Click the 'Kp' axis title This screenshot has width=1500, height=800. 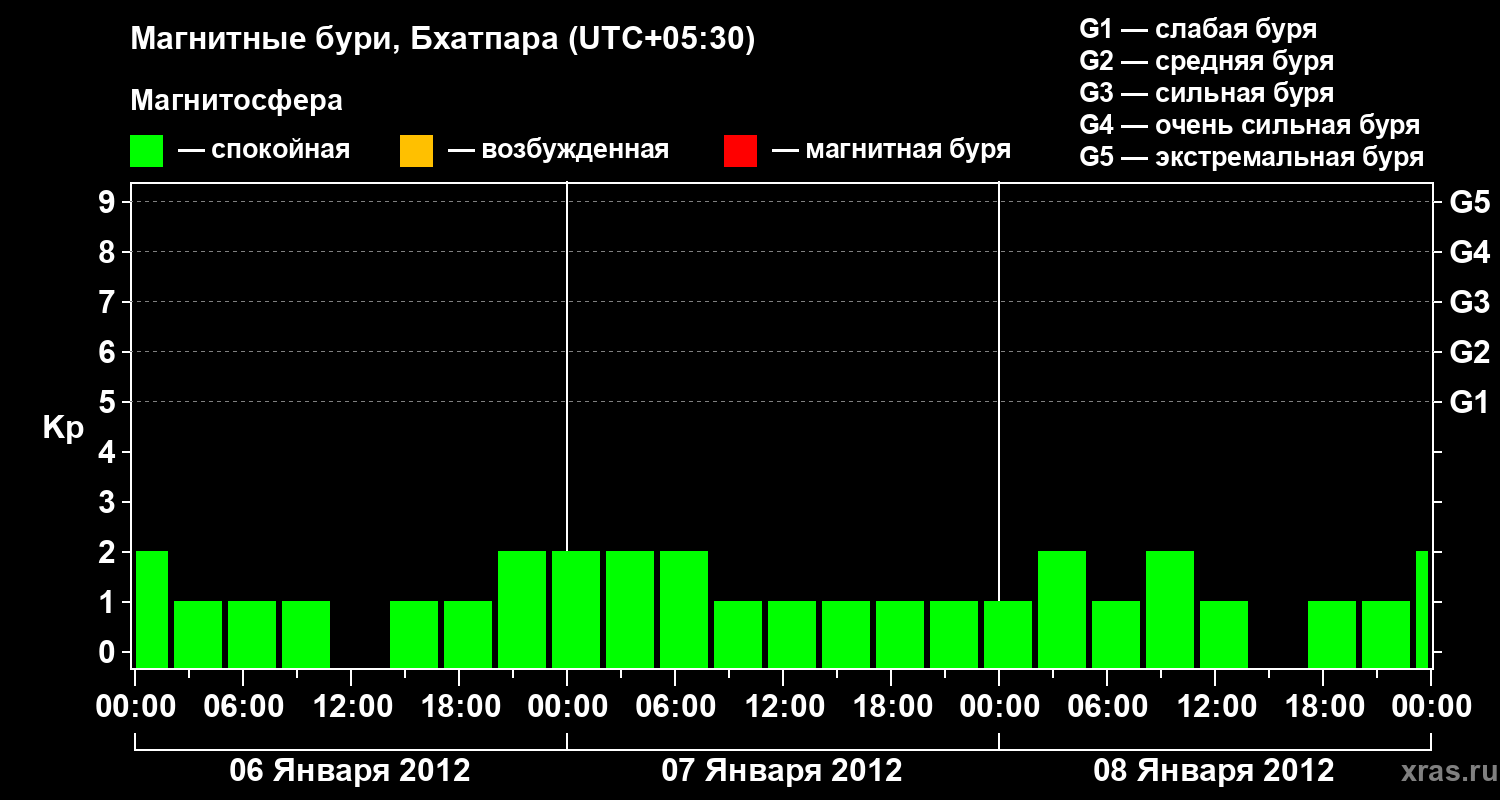pos(63,428)
